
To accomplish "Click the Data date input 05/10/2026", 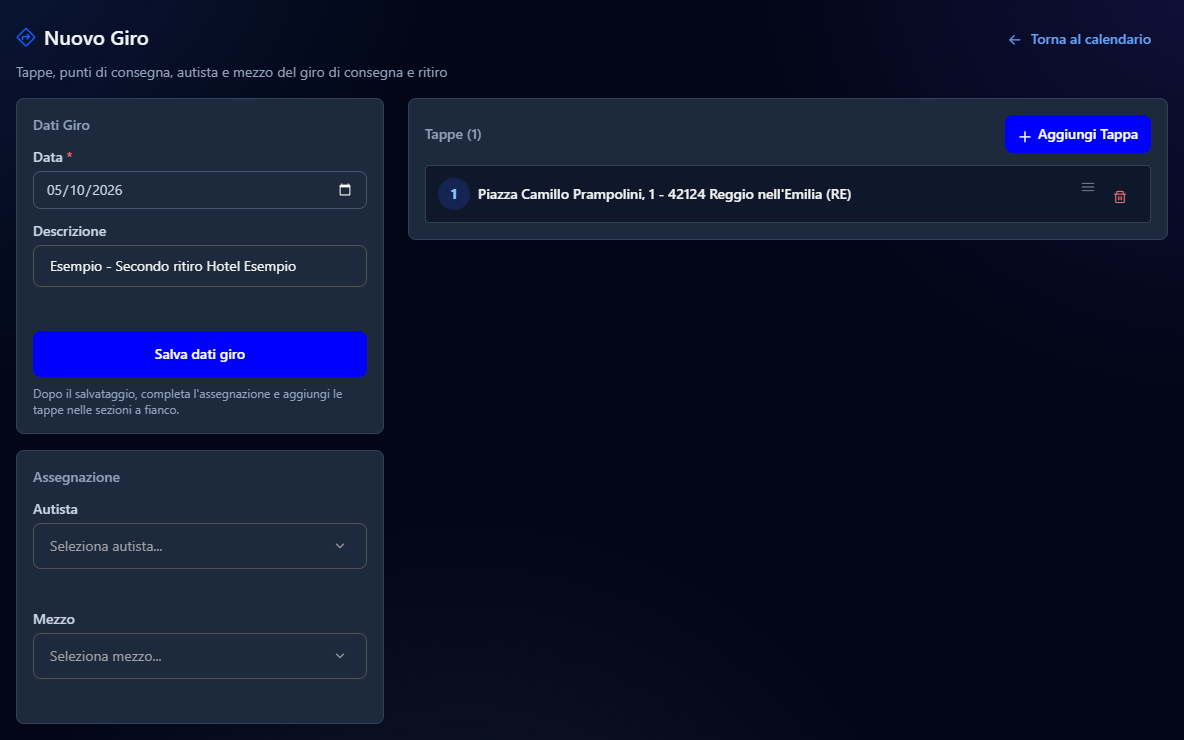I will 200,190.
